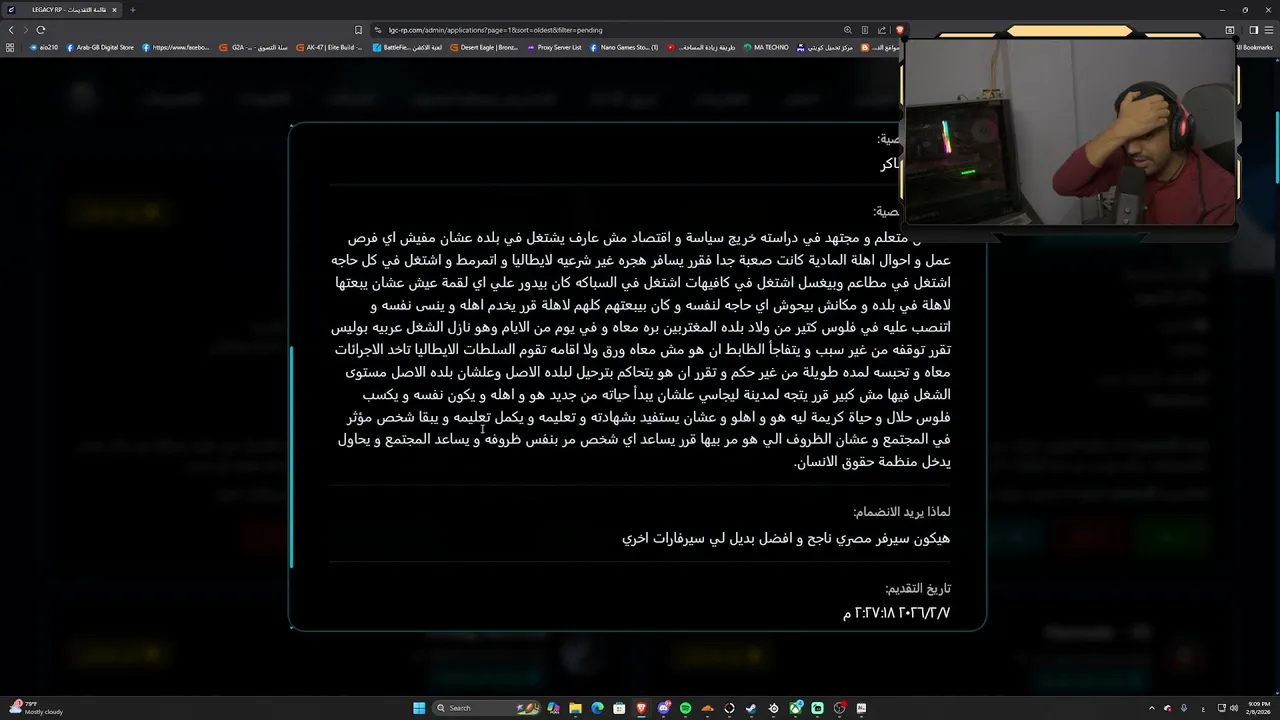Go back with the browser back arrow

coord(11,30)
